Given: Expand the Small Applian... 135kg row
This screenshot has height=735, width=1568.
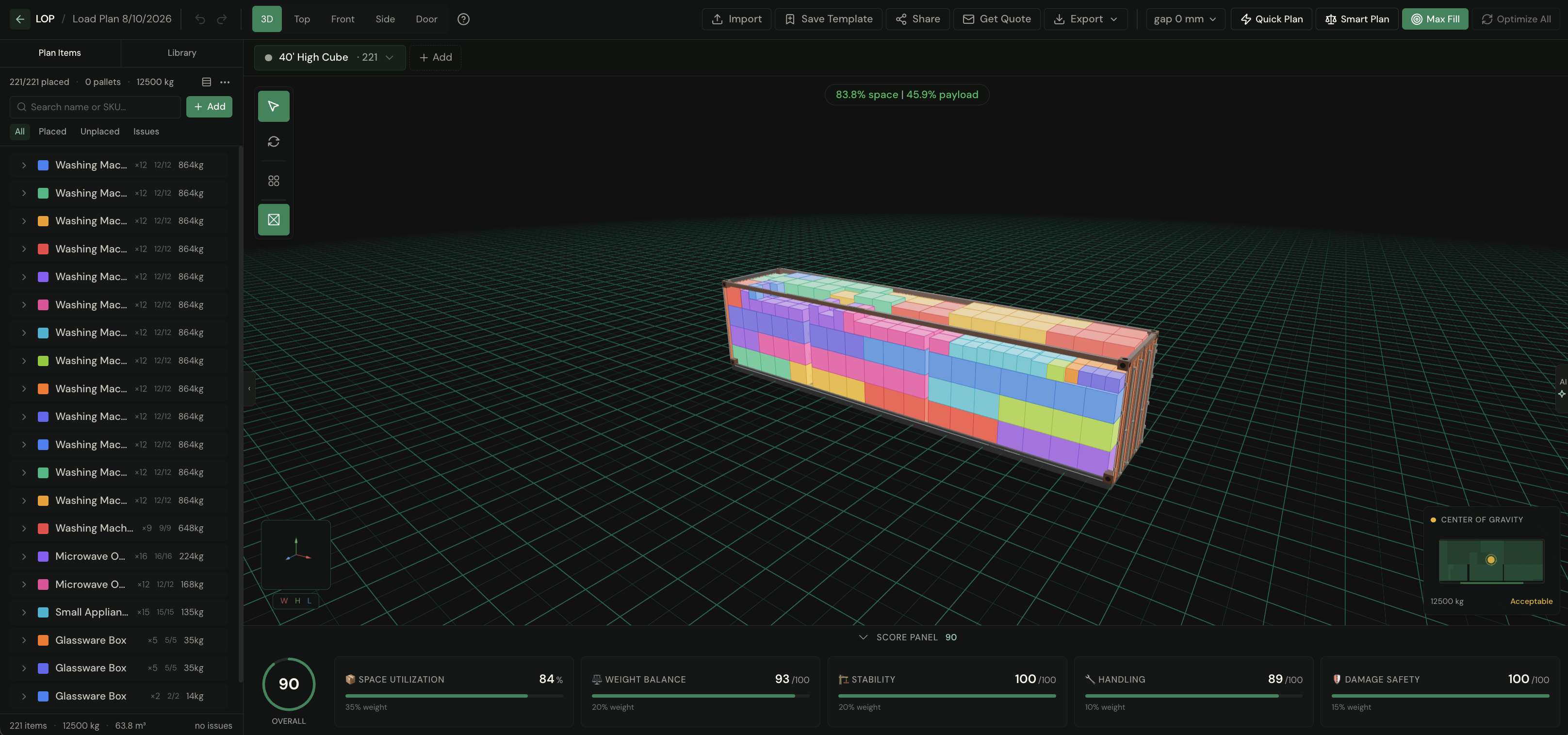Looking at the screenshot, I should tap(24, 612).
